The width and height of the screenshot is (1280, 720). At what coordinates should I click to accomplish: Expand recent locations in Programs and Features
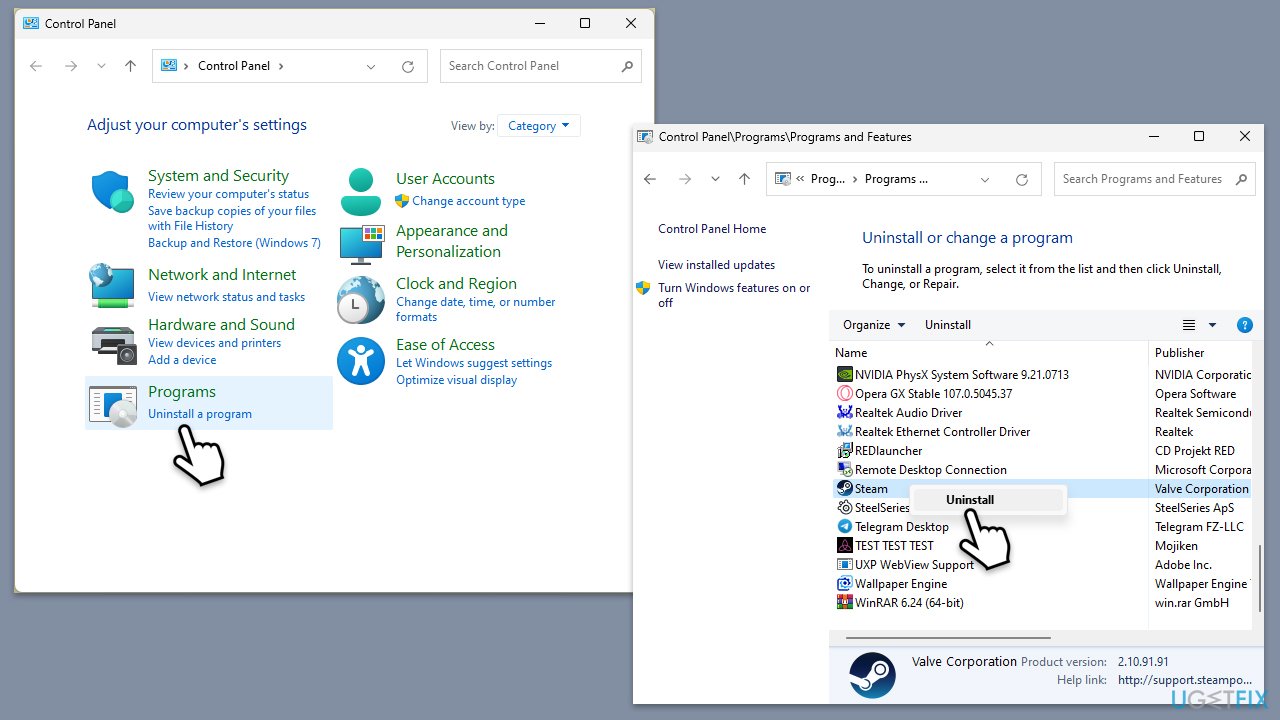tap(715, 179)
